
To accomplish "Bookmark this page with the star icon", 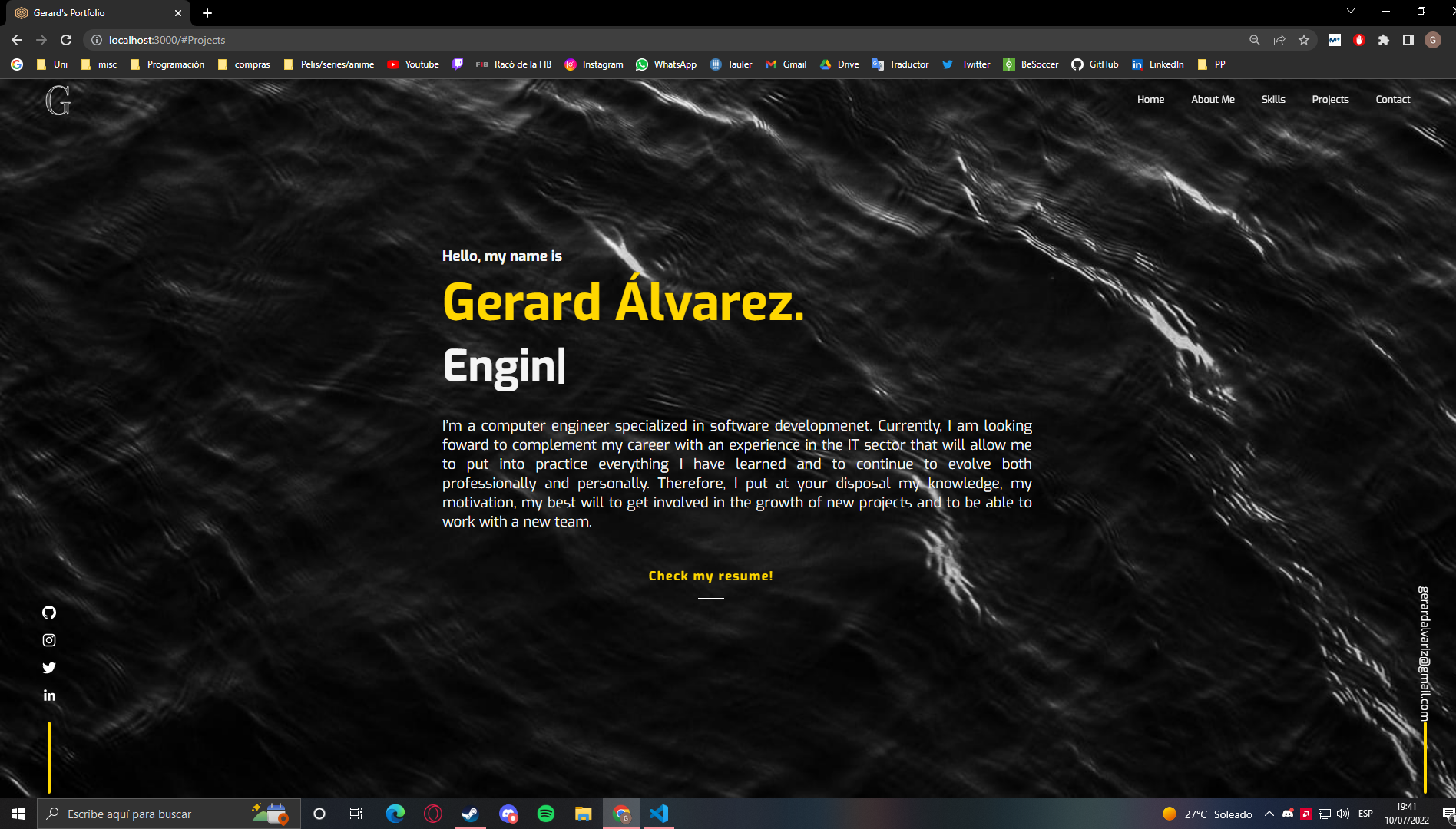I will 1303,40.
